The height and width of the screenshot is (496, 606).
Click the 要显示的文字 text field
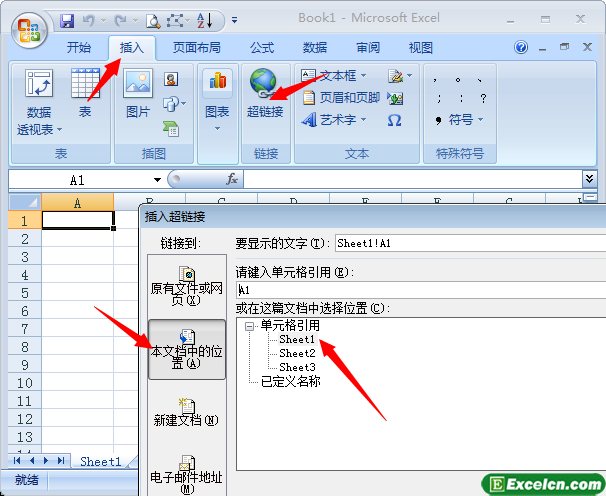tap(470, 243)
